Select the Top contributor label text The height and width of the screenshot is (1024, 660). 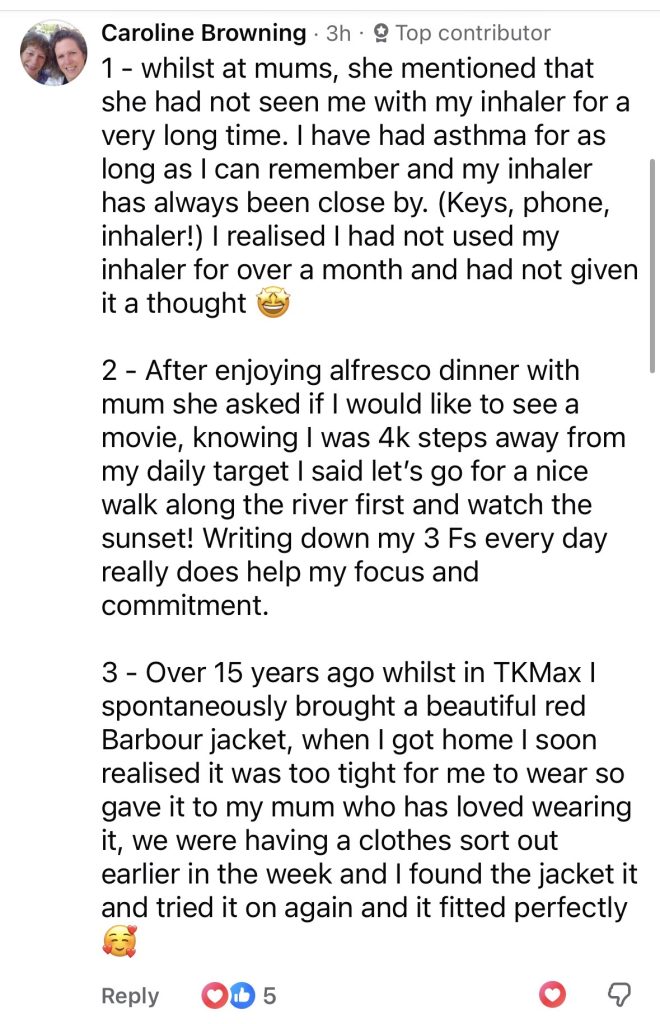point(473,33)
